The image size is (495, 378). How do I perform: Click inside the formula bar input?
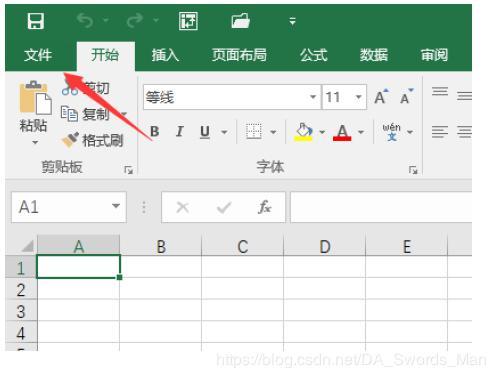pos(381,207)
